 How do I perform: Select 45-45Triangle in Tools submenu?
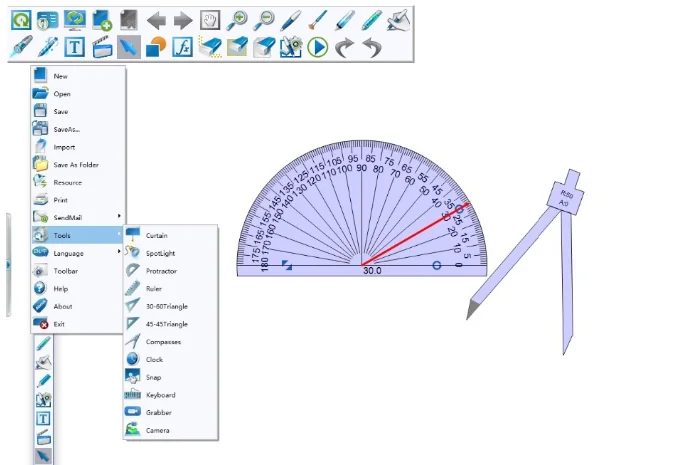[x=170, y=324]
